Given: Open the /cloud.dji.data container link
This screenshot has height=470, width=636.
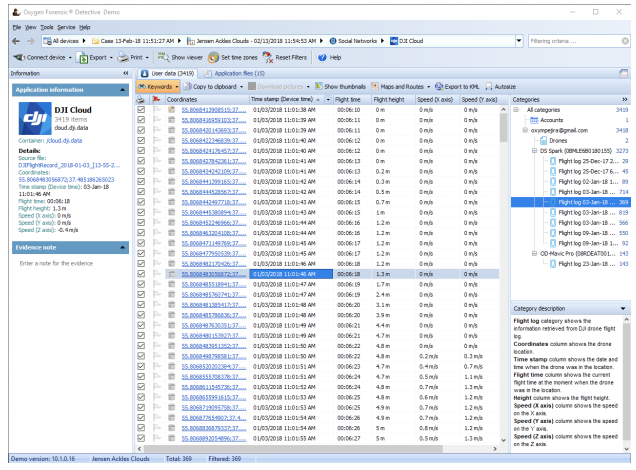Looking at the screenshot, I should tap(64, 141).
